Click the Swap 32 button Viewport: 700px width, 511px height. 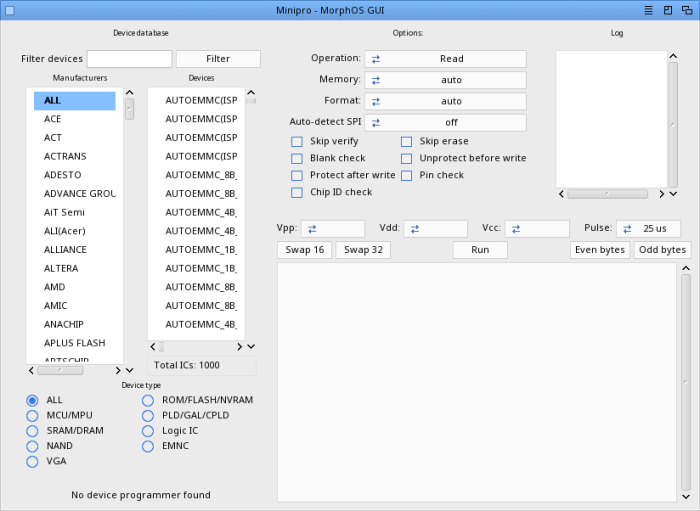[x=363, y=250]
